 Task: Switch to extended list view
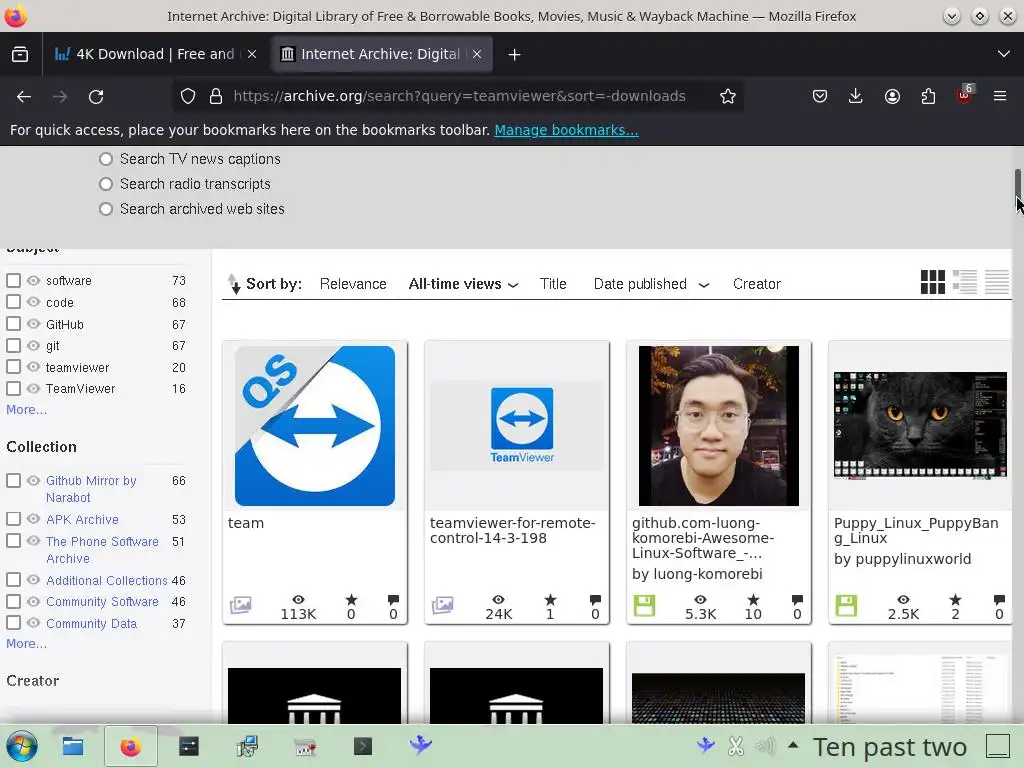(x=965, y=282)
